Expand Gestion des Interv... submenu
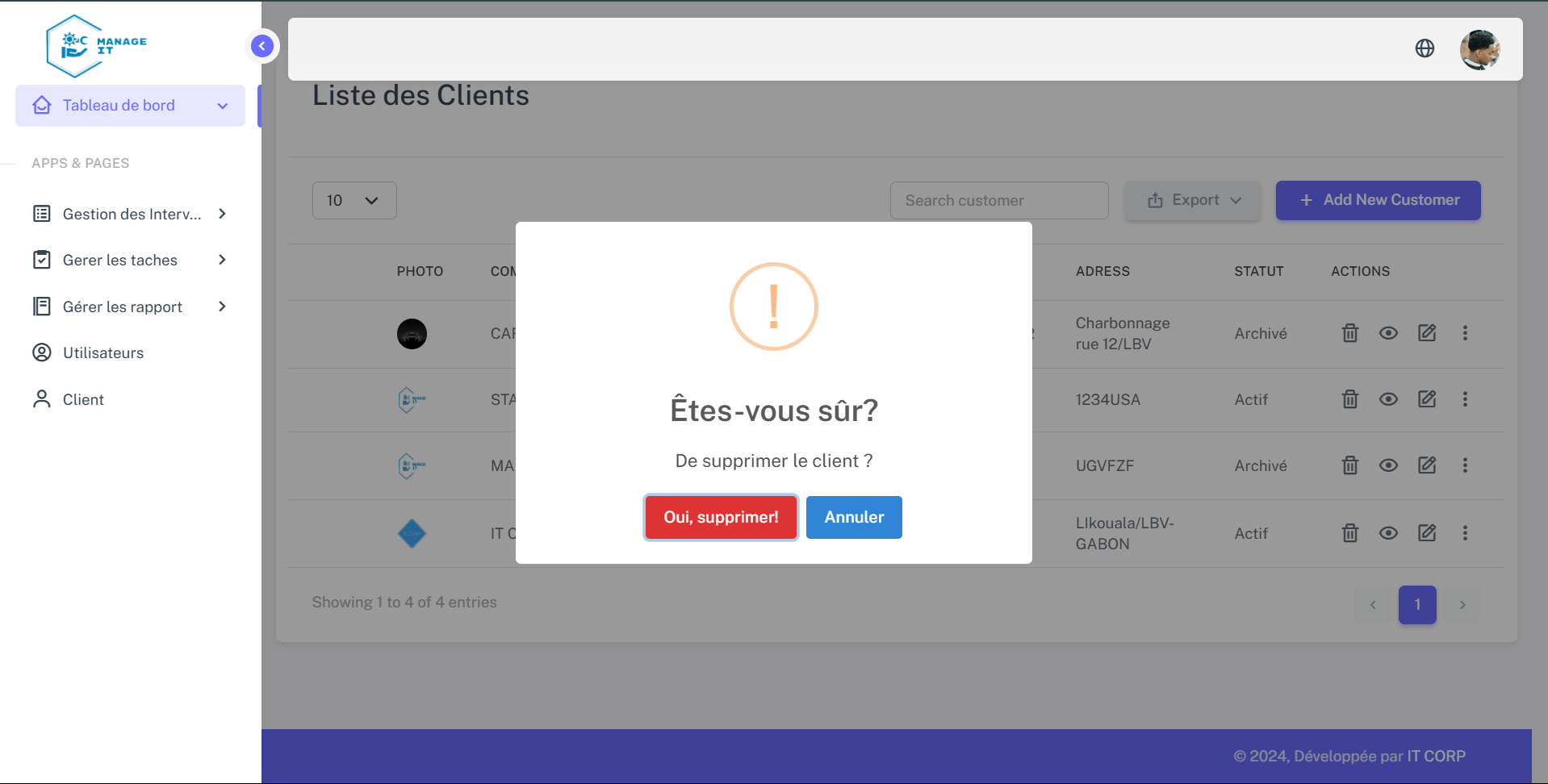Image resolution: width=1548 pixels, height=784 pixels. click(x=130, y=214)
